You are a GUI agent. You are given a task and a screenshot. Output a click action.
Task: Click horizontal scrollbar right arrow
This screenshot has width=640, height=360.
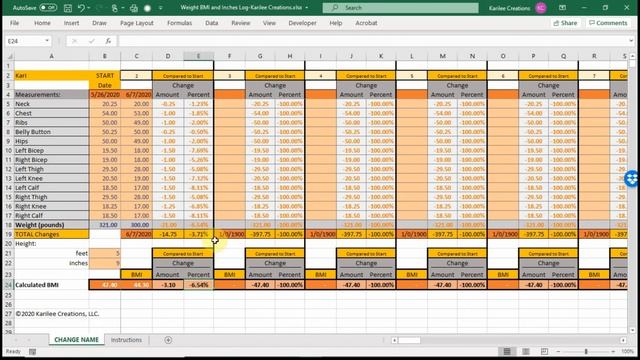tap(623, 340)
